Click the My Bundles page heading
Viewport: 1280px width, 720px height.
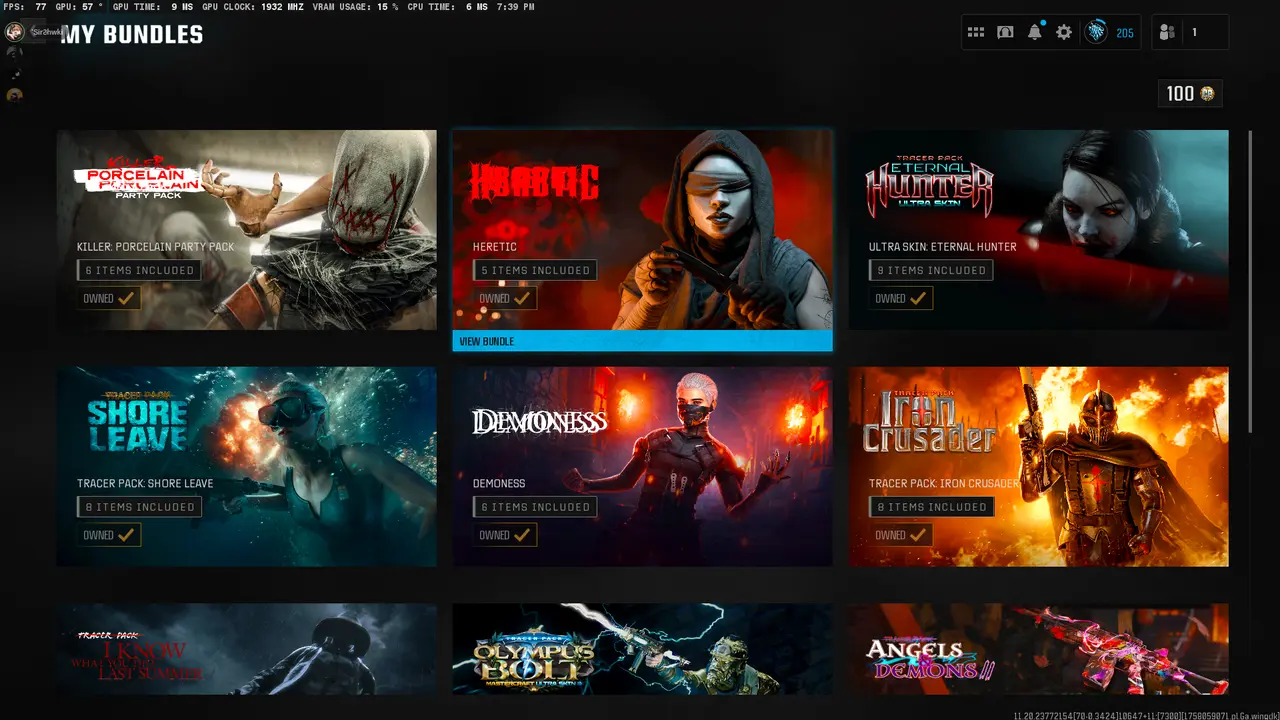[132, 35]
